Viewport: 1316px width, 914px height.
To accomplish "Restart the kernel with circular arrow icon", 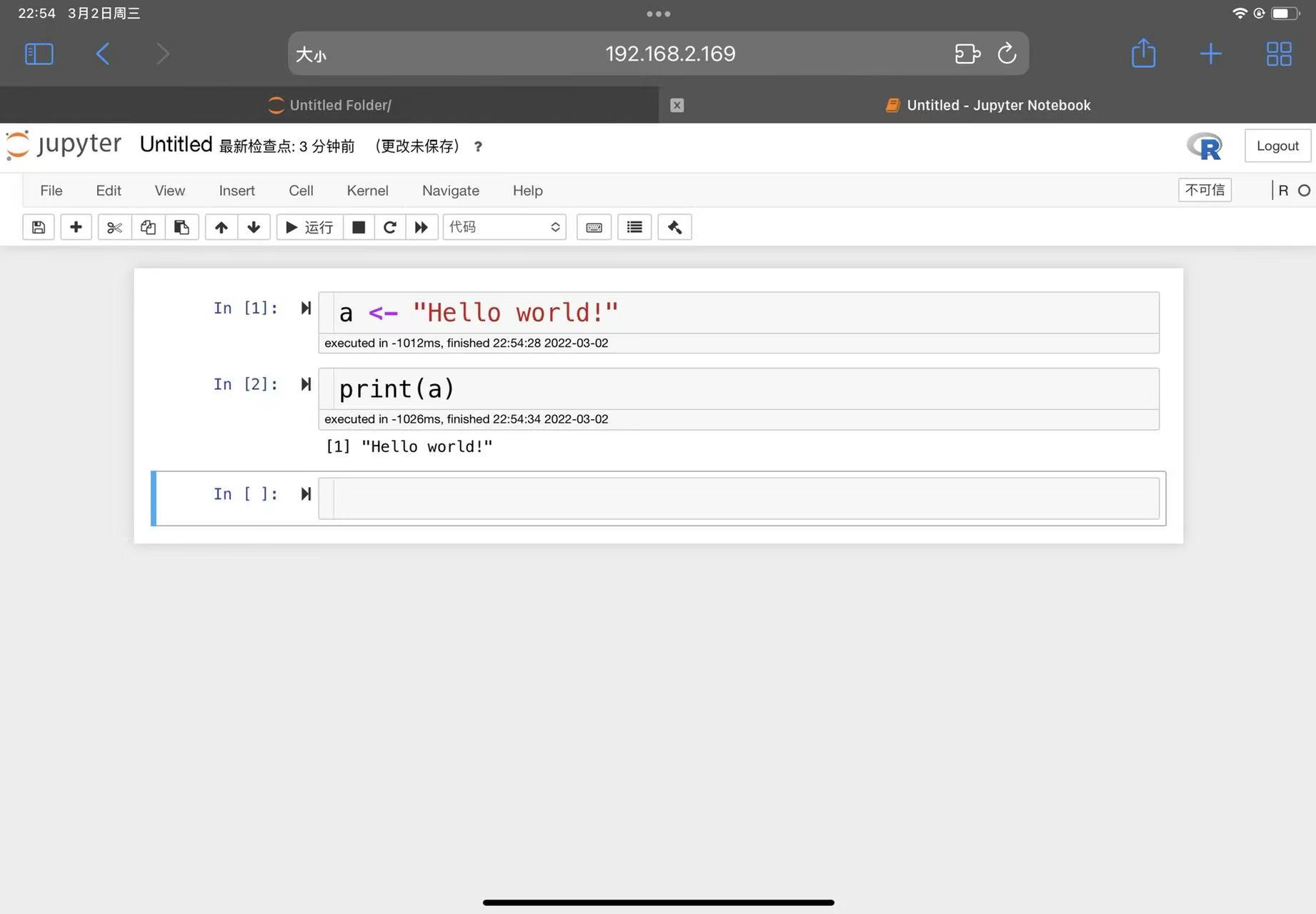I will point(389,227).
